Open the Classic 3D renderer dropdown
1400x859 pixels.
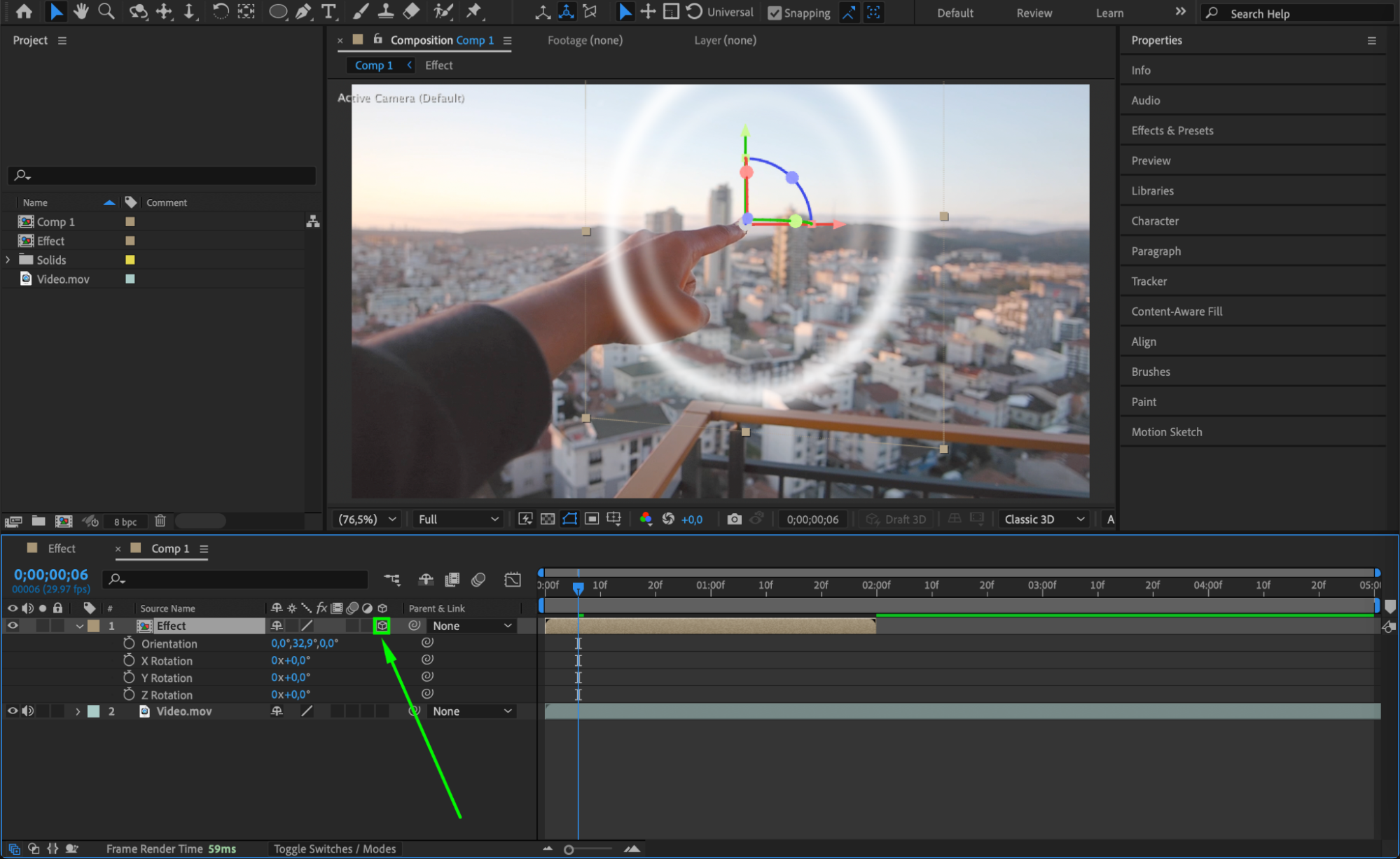(x=1044, y=519)
